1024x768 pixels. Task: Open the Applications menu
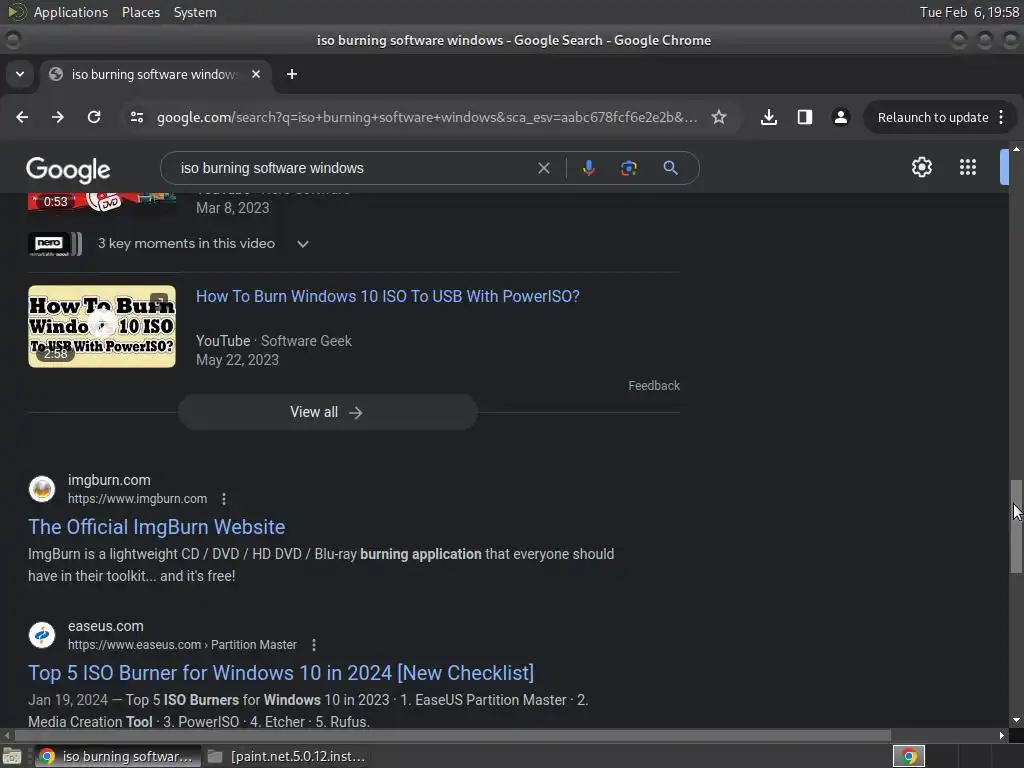click(x=71, y=12)
